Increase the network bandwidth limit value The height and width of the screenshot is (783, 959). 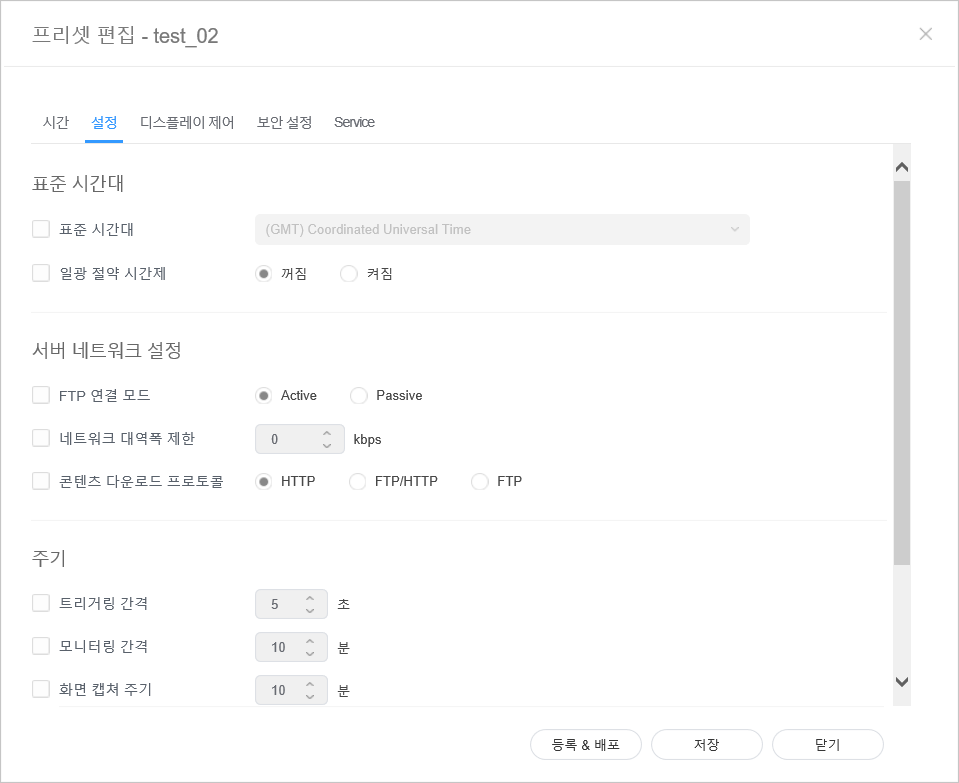pos(326,433)
